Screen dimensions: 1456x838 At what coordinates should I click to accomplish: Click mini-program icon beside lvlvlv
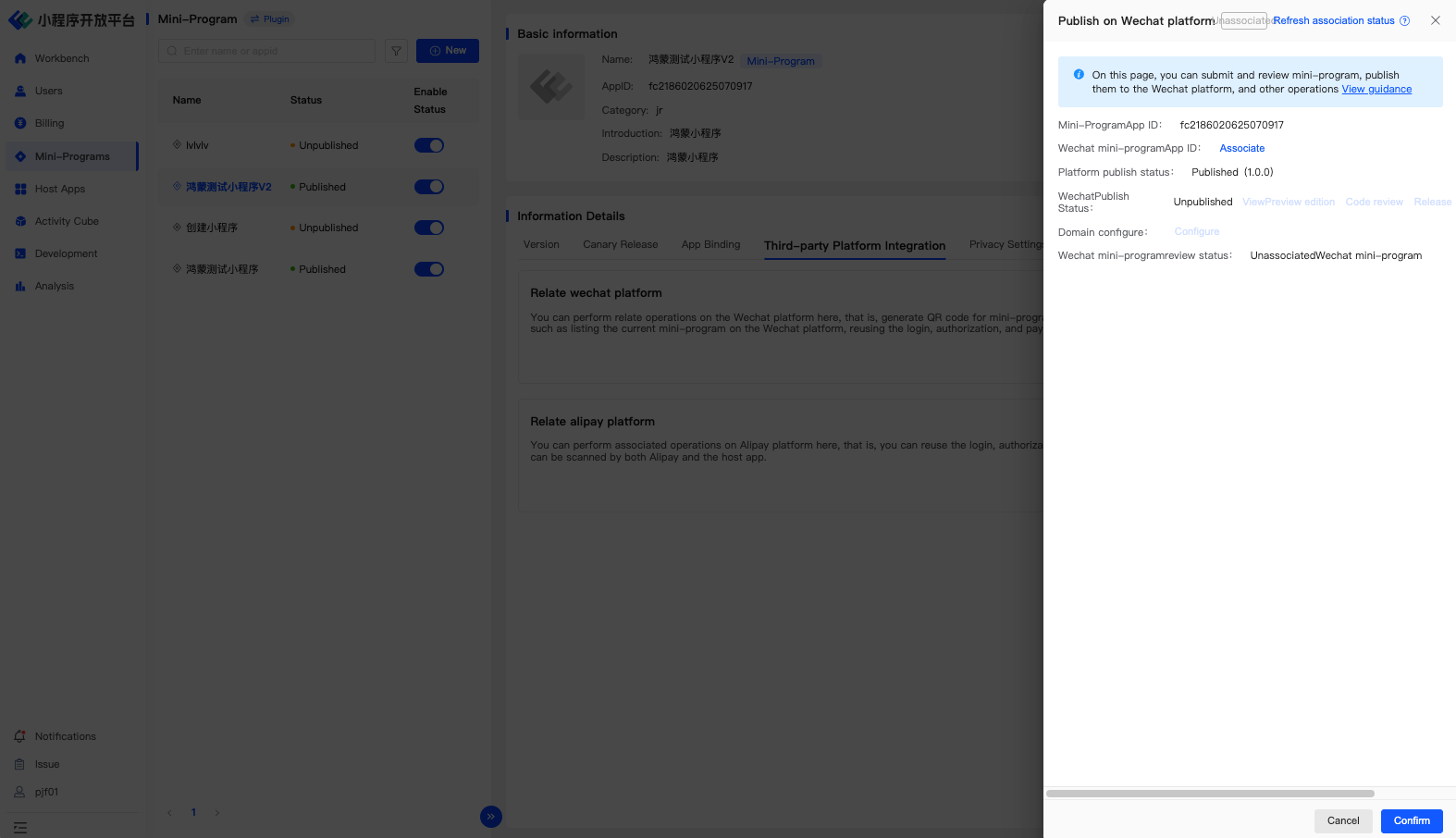click(x=178, y=144)
